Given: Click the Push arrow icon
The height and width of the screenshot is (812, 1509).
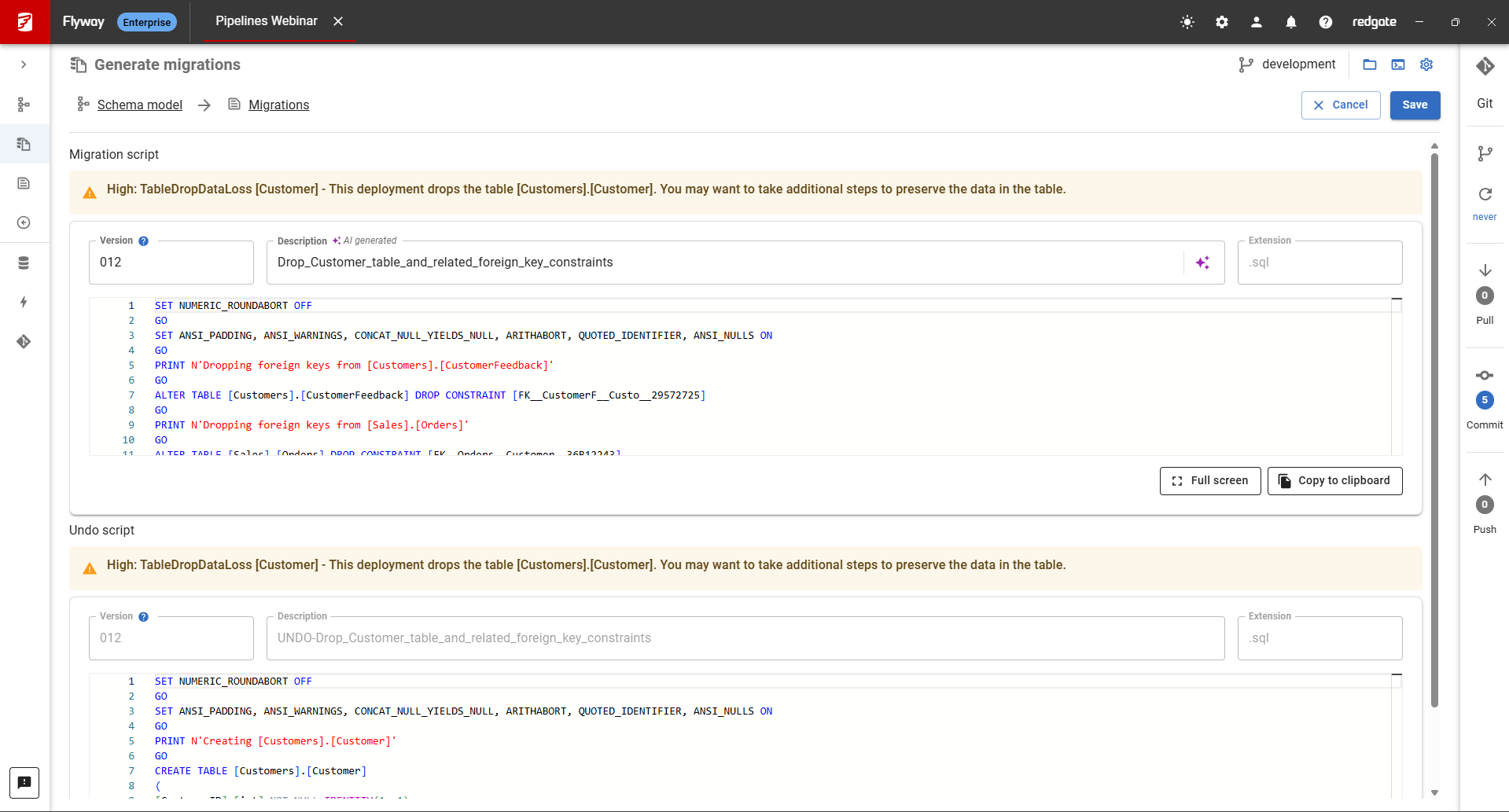Looking at the screenshot, I should (1485, 479).
